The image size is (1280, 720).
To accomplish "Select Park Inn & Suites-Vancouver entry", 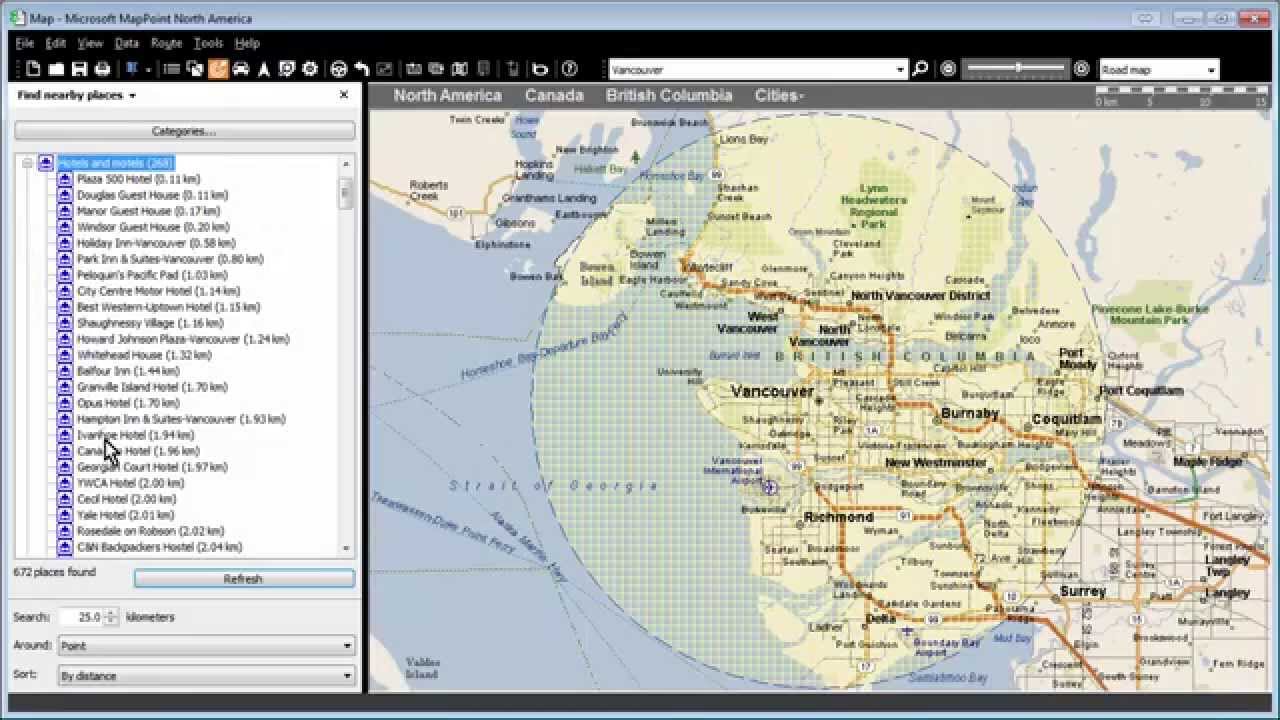I will click(x=170, y=259).
